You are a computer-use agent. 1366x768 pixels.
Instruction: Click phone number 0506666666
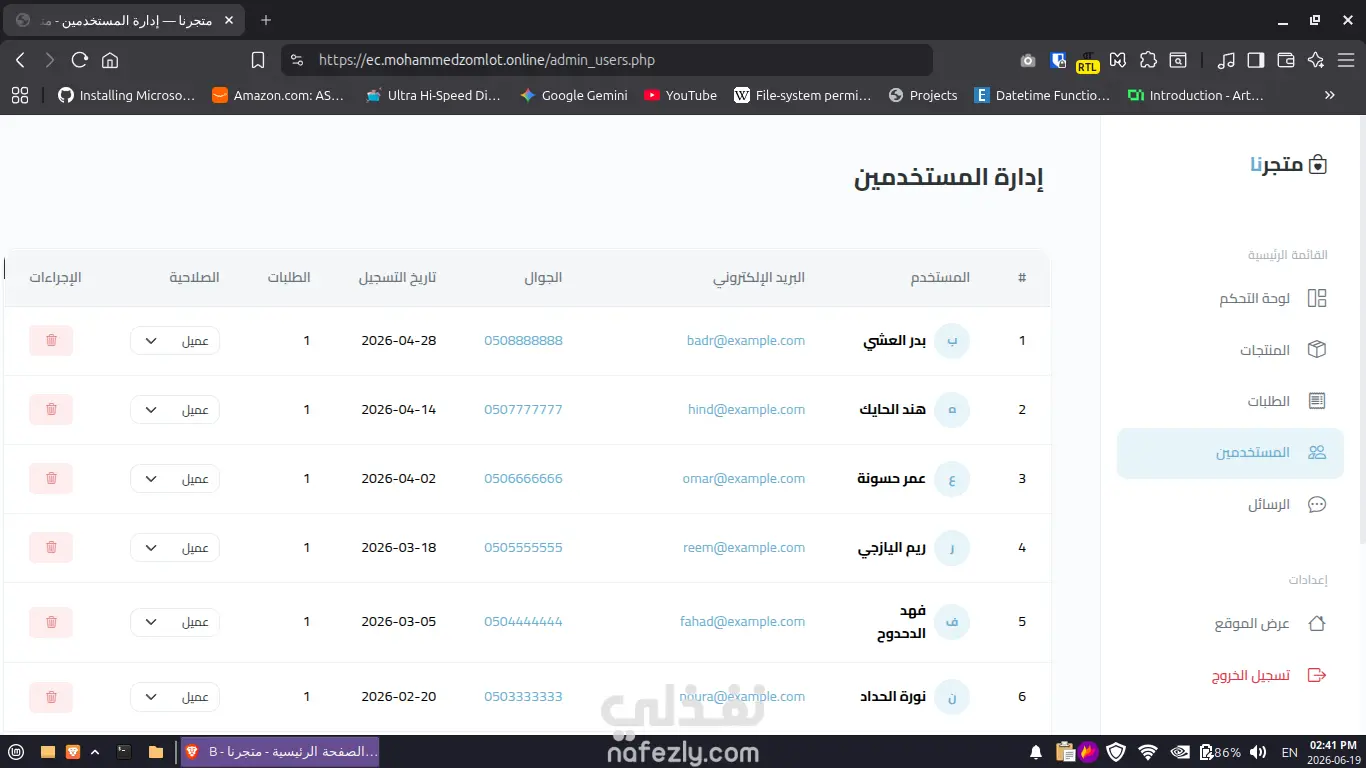[523, 479]
